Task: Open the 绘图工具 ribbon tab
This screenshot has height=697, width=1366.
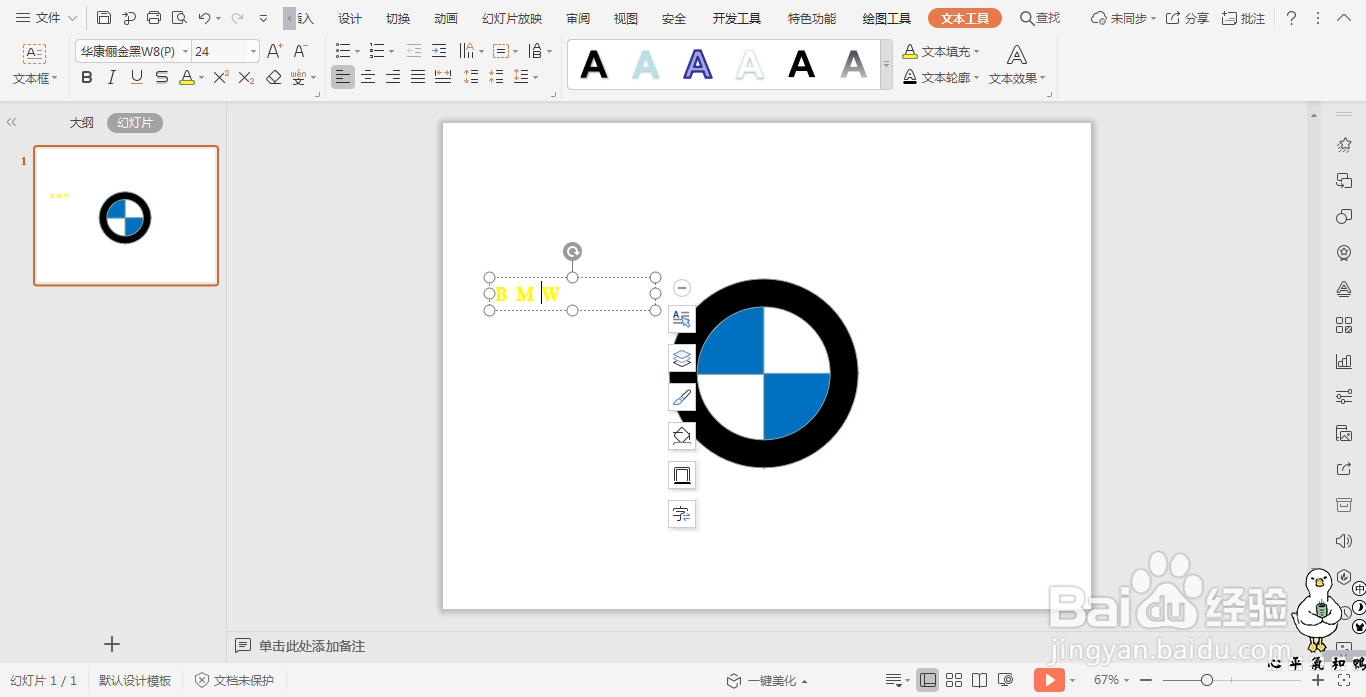Action: click(x=887, y=18)
